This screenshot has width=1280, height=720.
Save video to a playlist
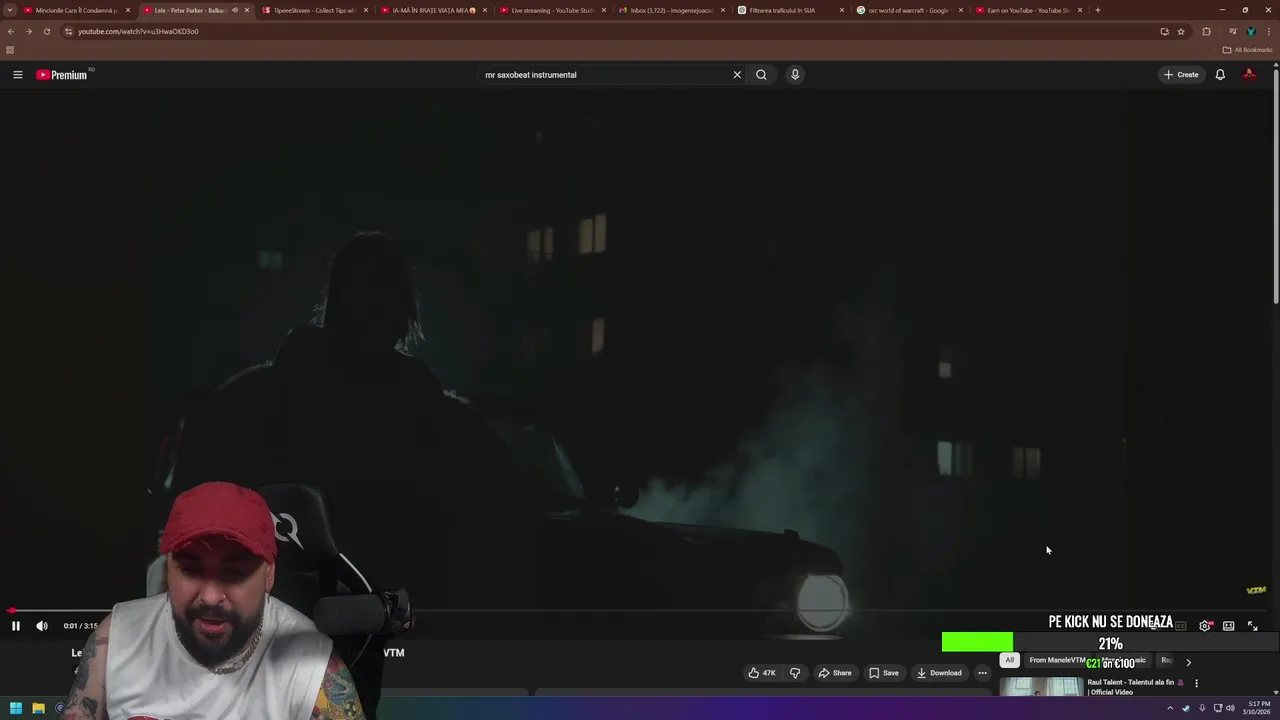point(883,673)
